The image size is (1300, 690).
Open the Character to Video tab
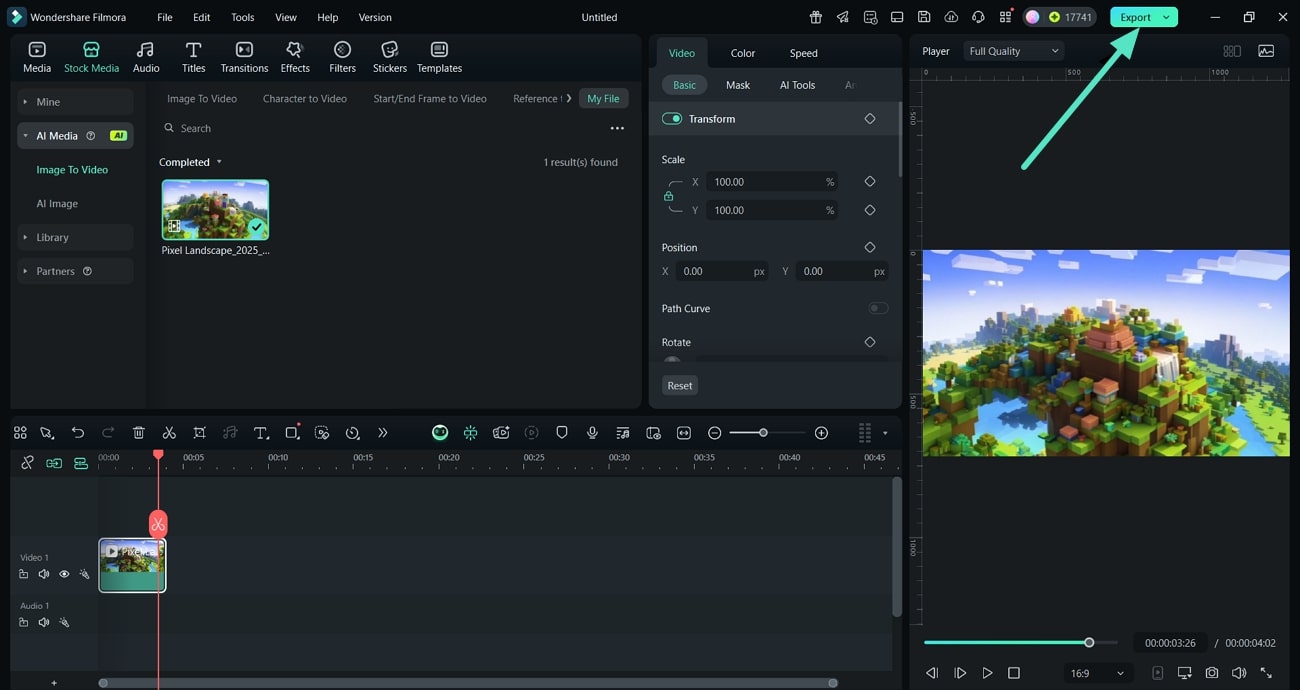click(x=305, y=98)
